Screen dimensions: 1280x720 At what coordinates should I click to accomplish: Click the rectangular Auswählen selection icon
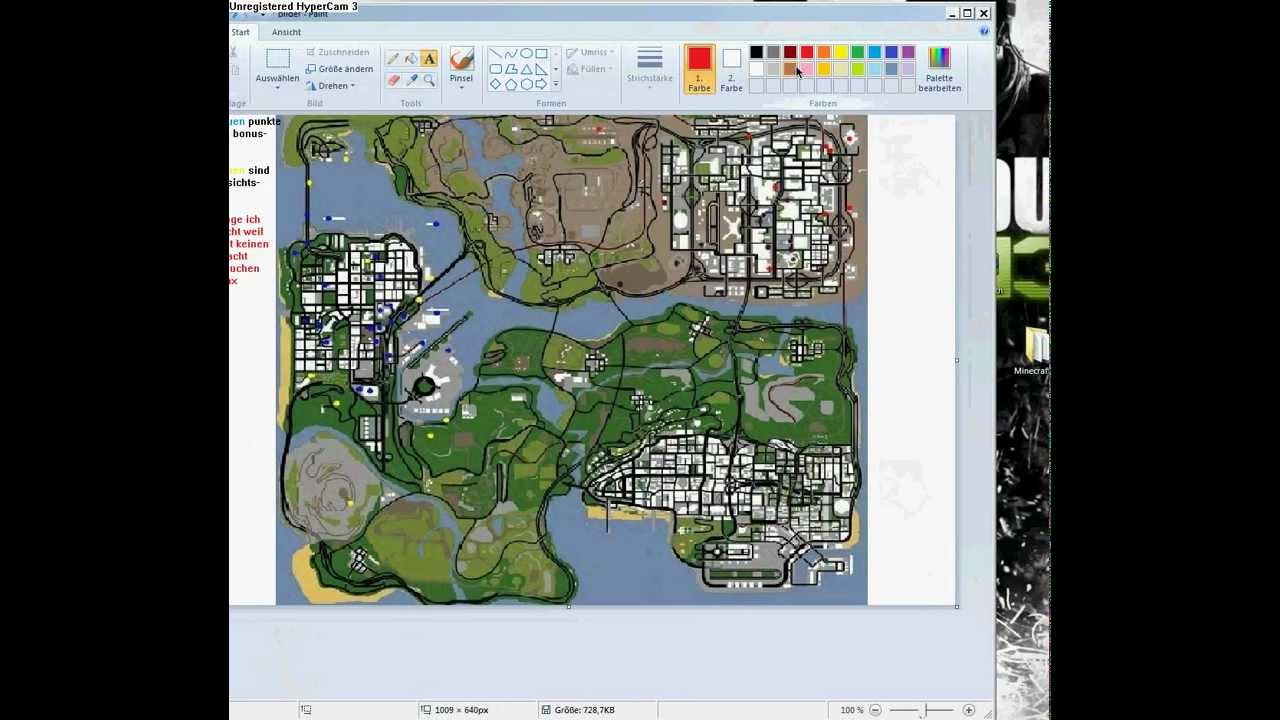pos(277,59)
